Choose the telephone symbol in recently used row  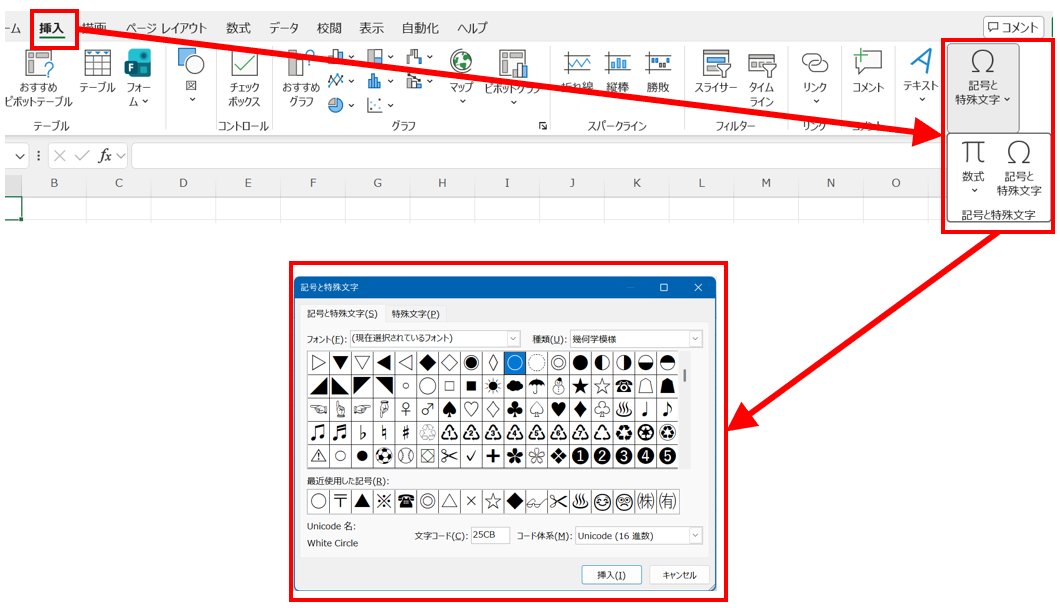[x=406, y=501]
